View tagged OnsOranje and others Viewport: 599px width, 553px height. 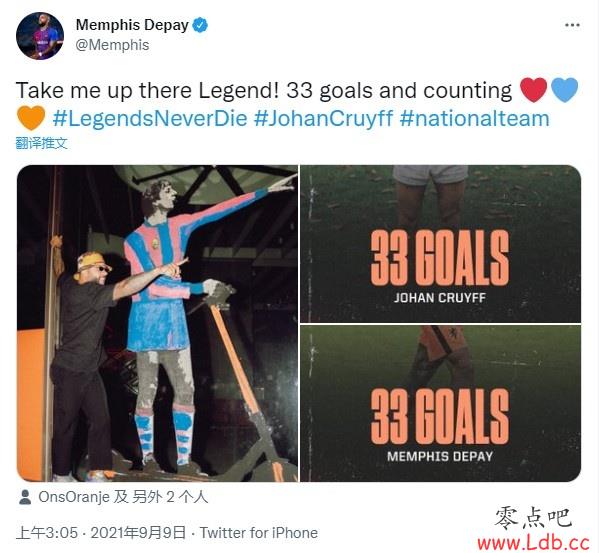(123, 497)
